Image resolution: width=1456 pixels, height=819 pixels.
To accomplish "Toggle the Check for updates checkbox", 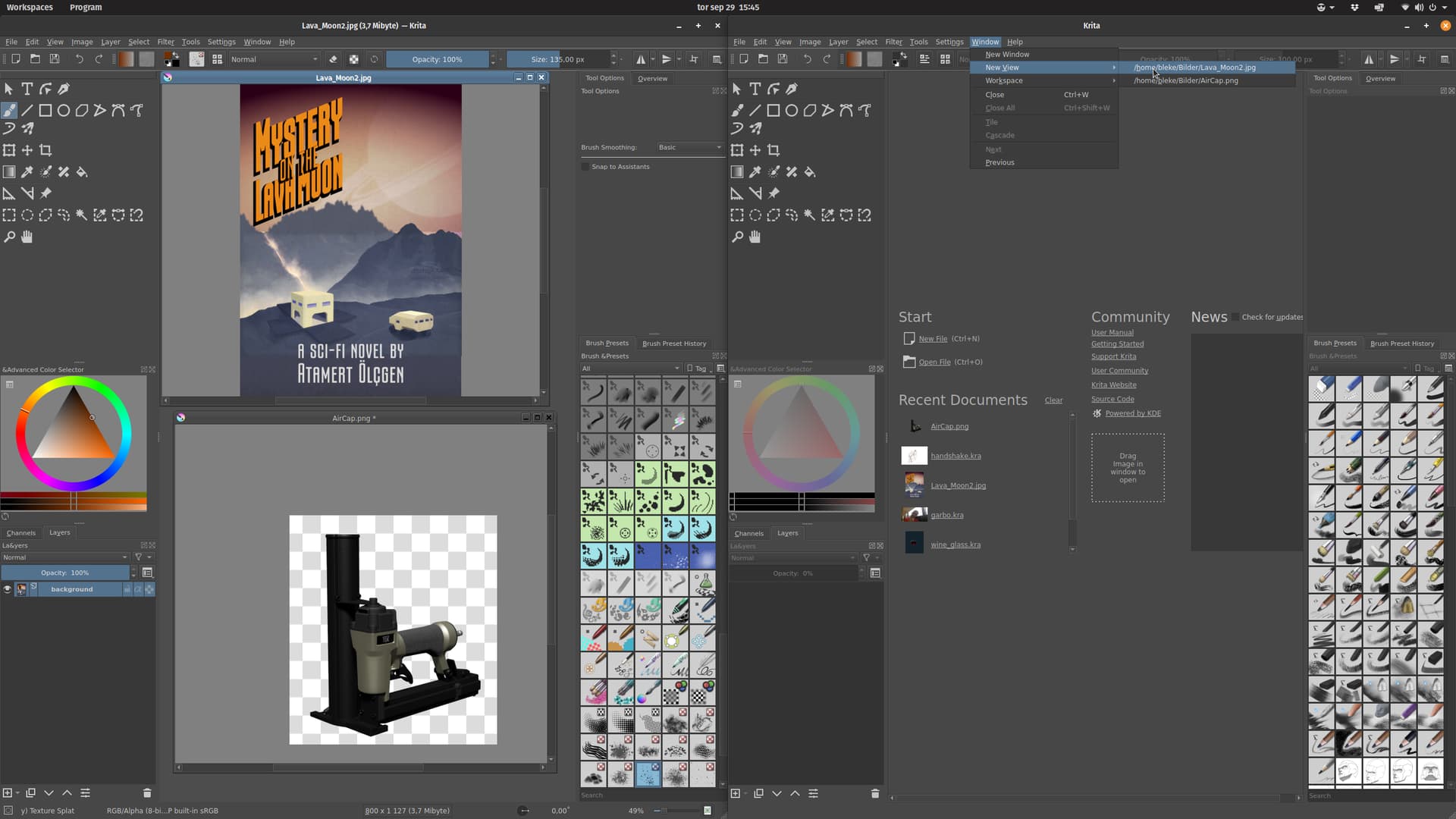I will 1235,317.
